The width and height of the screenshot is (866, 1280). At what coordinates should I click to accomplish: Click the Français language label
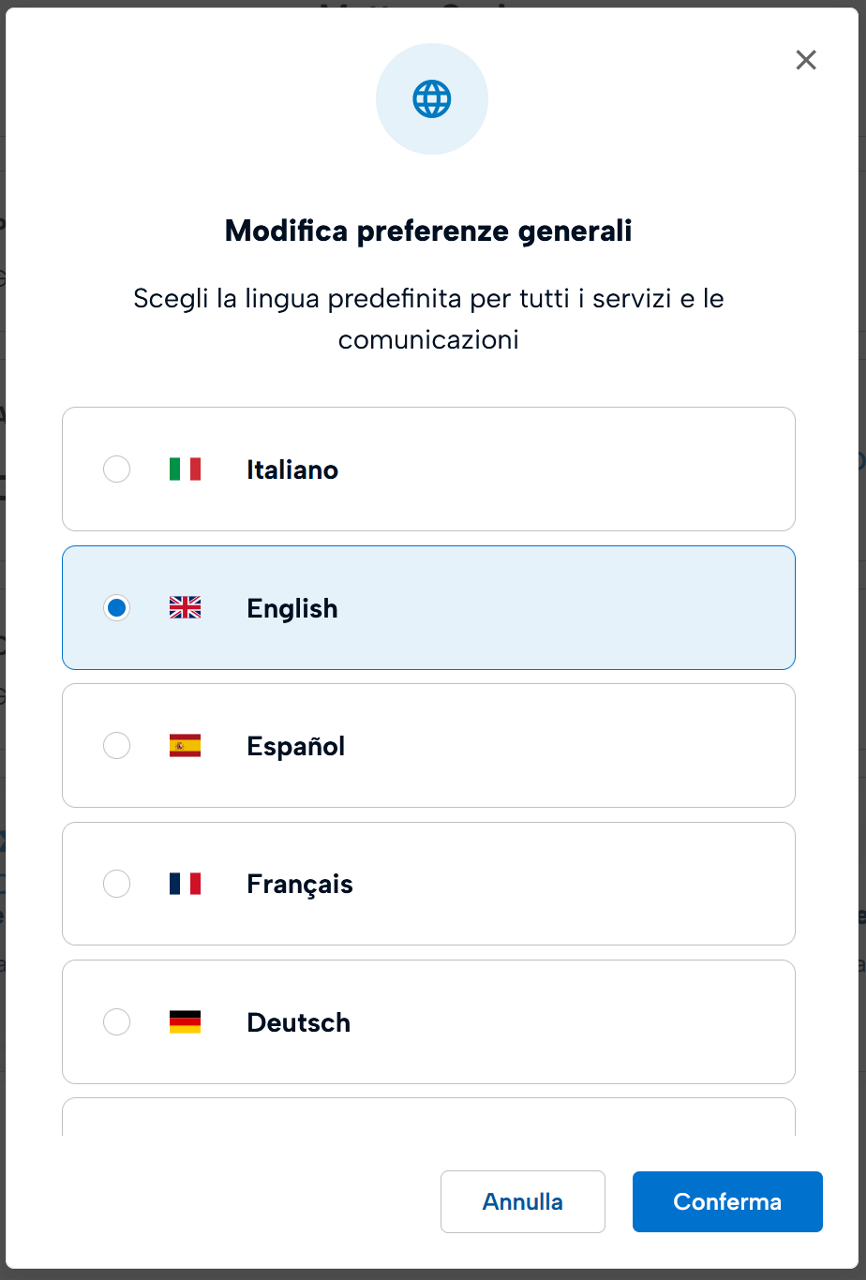(300, 884)
